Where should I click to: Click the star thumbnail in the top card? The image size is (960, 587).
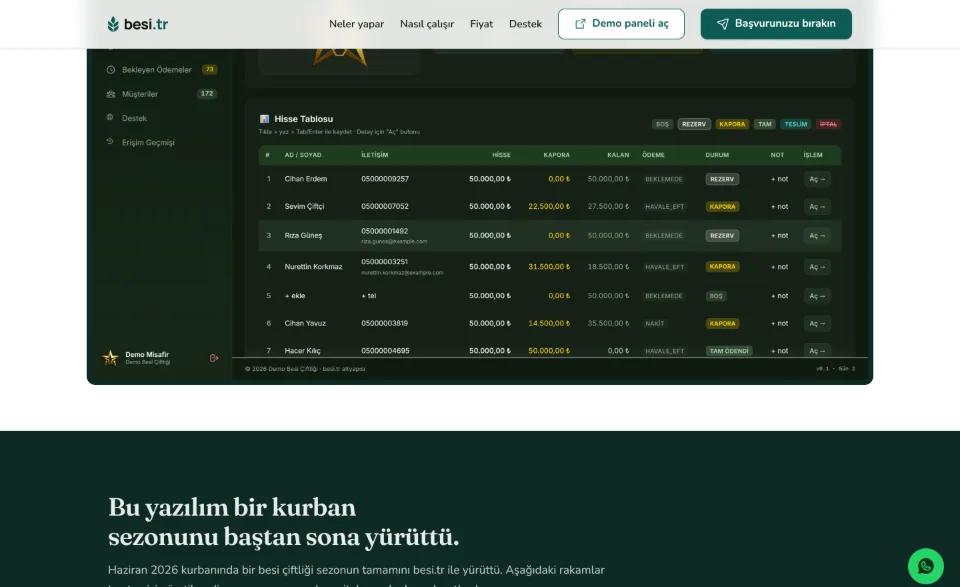[340, 56]
